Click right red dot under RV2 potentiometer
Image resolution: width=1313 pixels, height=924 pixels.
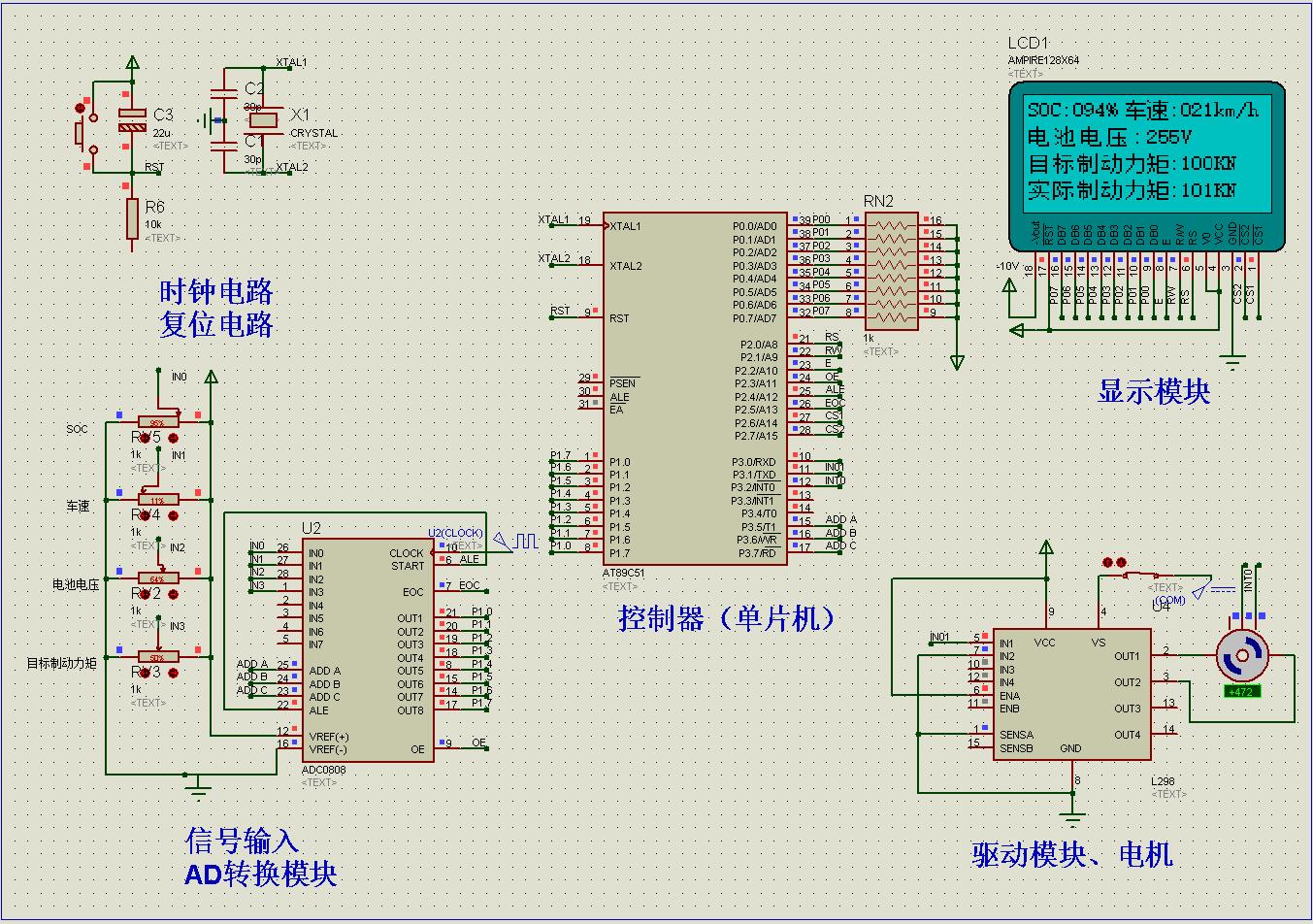pos(173,594)
